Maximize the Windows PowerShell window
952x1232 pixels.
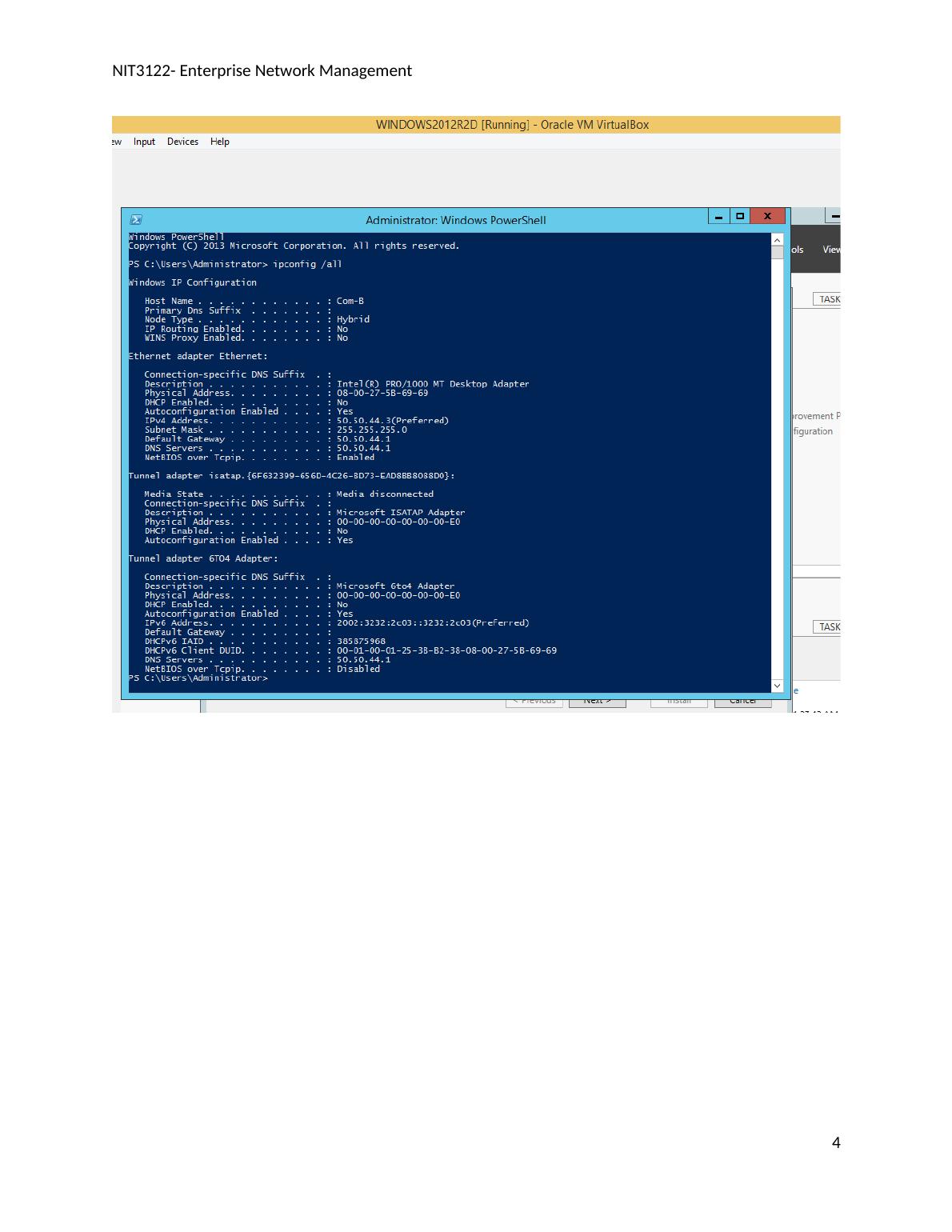coord(741,217)
